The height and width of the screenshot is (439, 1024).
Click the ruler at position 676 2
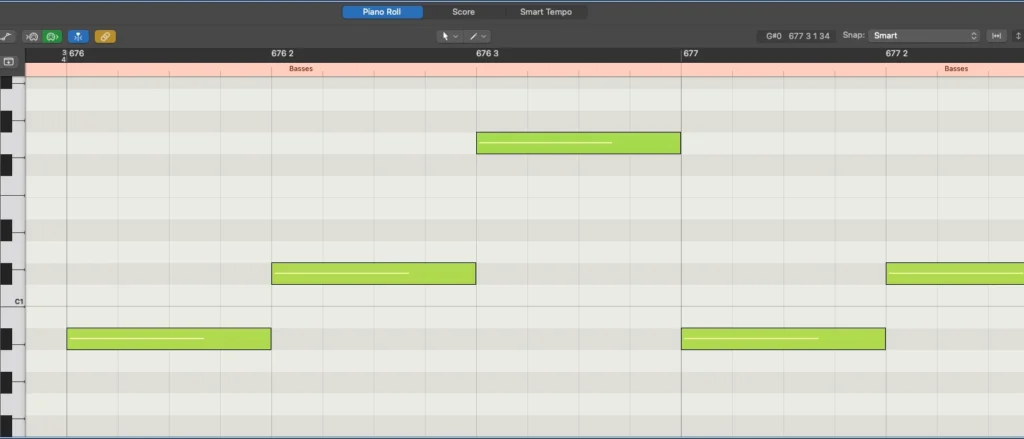coord(282,54)
